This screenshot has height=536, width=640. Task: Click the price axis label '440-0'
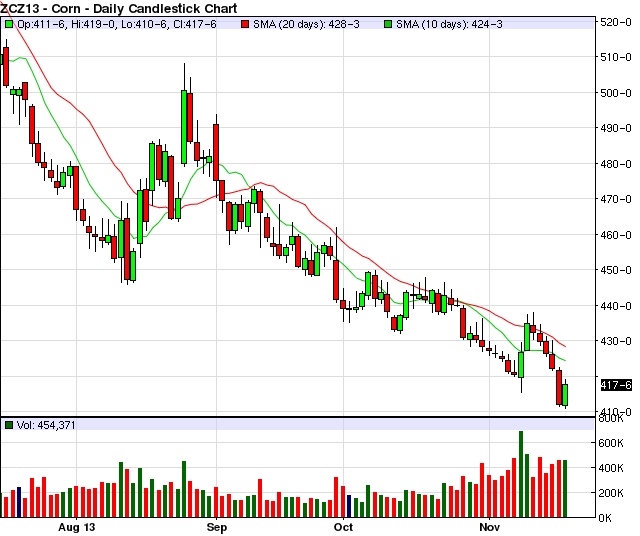616,306
